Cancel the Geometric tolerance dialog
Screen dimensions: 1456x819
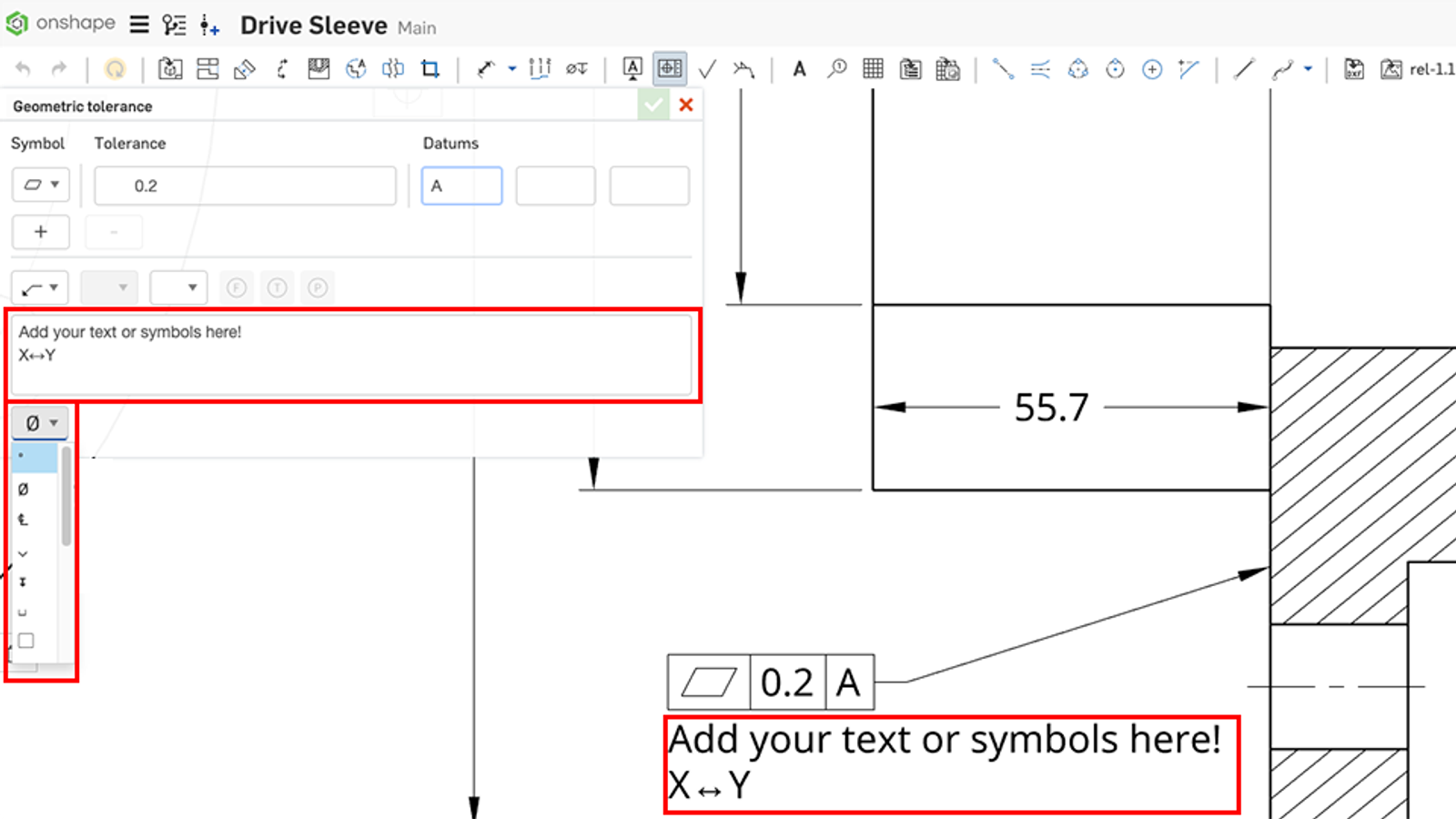click(686, 106)
